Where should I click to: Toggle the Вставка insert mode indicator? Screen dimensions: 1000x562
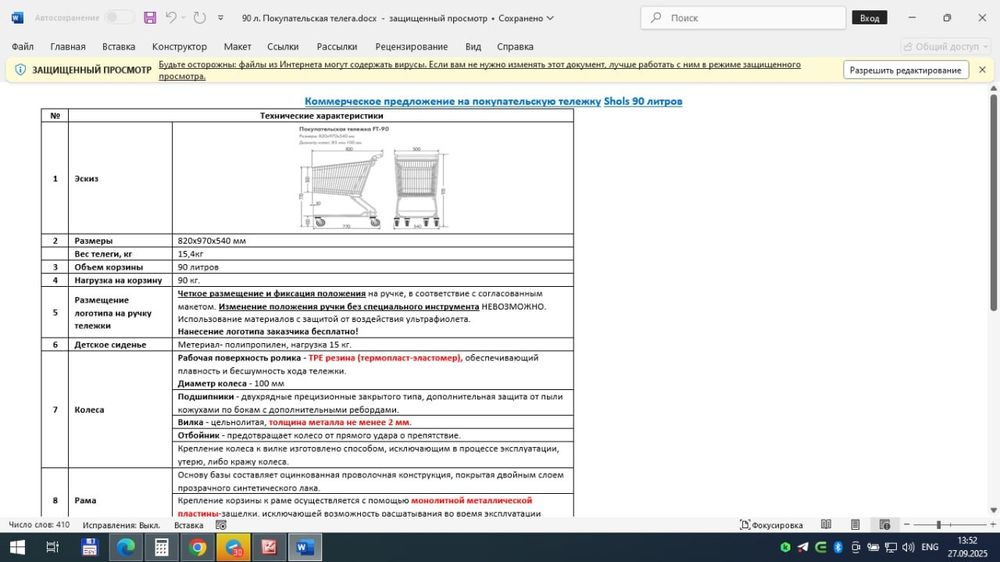pos(189,525)
